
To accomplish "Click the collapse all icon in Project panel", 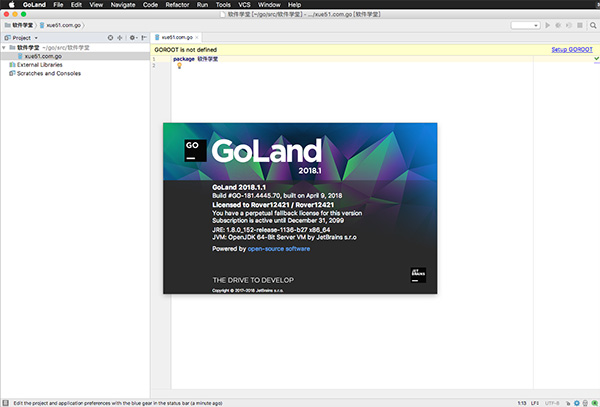I will coord(120,37).
